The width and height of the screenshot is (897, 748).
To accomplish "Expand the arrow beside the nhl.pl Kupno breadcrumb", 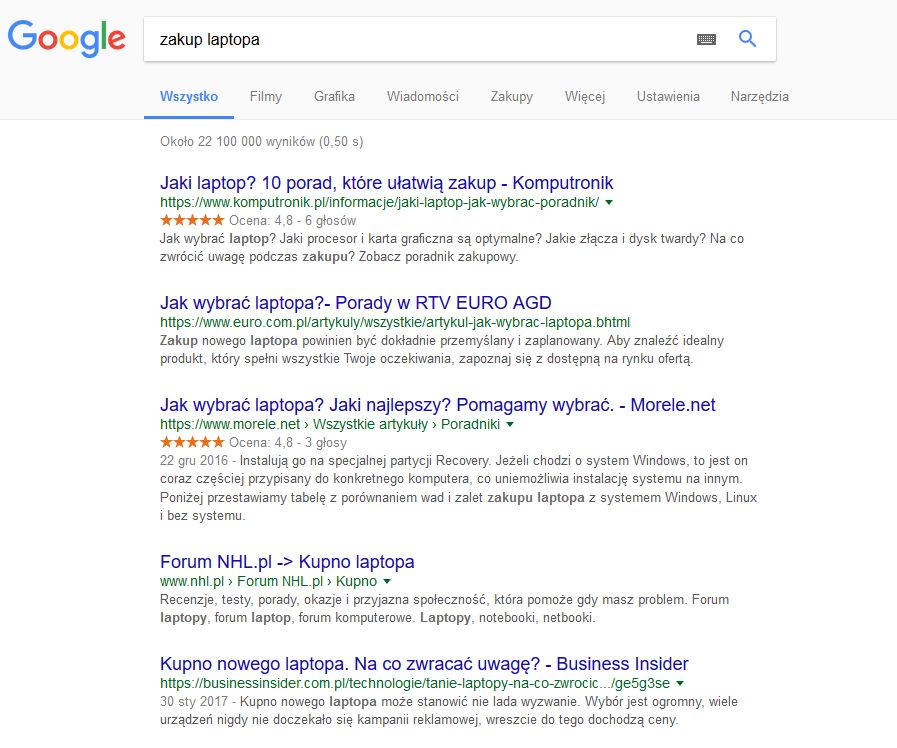I will [387, 582].
